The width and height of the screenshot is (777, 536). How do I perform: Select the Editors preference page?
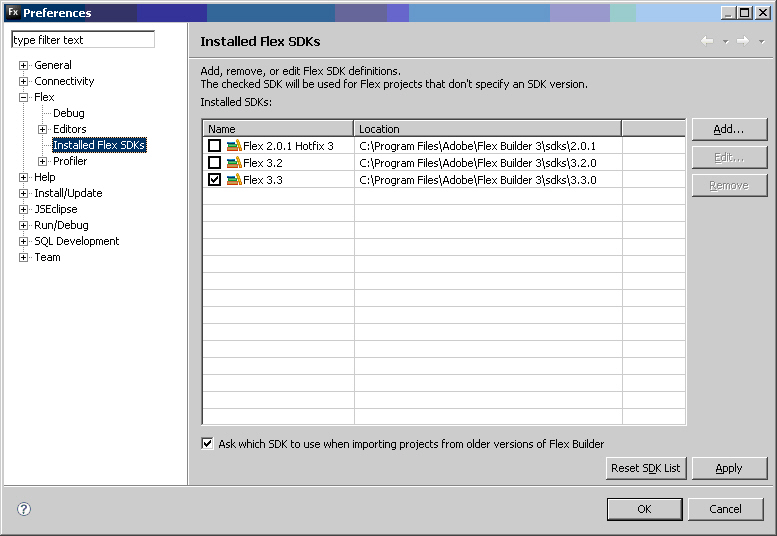point(70,129)
